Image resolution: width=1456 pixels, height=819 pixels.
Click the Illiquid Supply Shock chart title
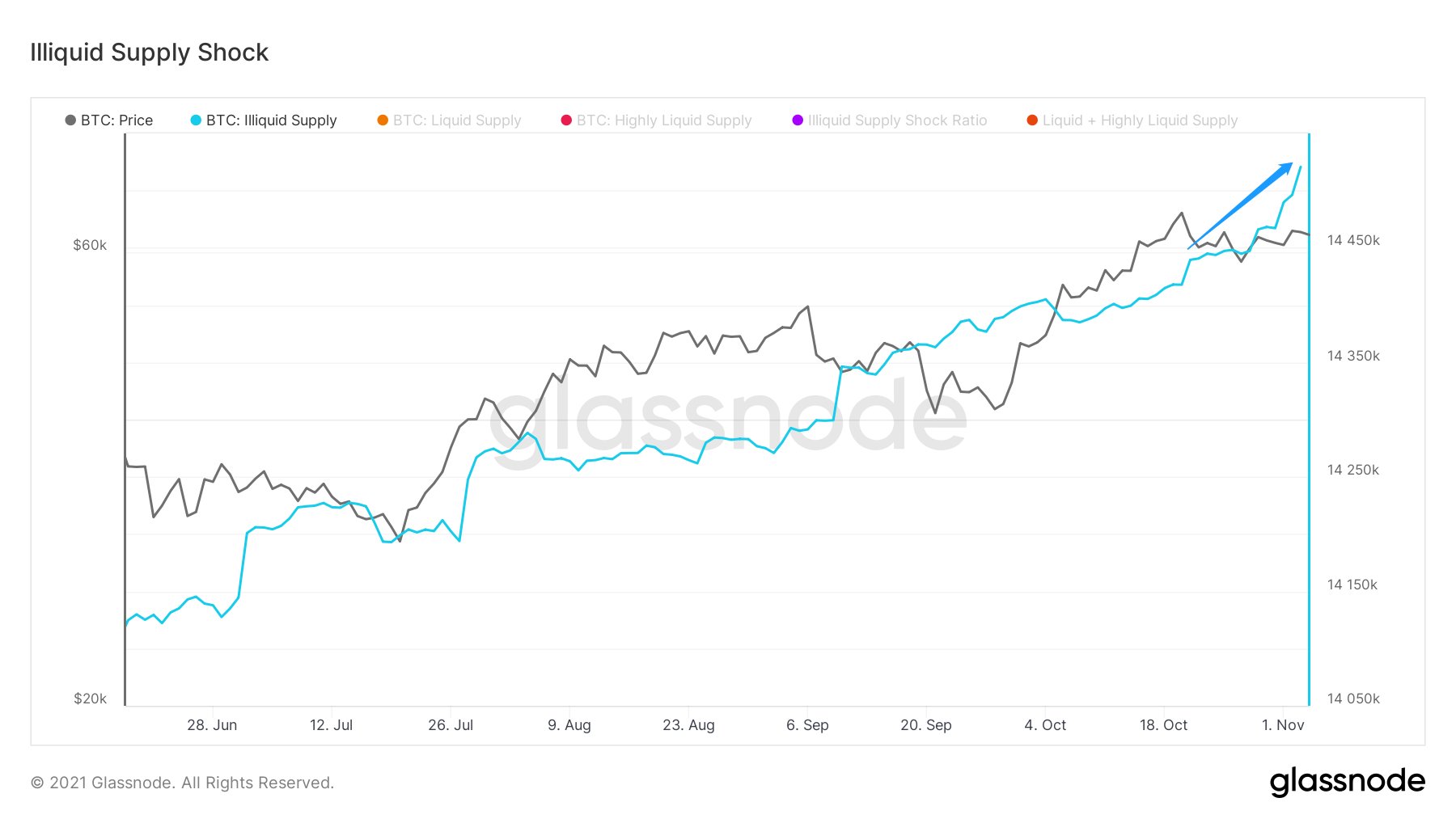(150, 53)
